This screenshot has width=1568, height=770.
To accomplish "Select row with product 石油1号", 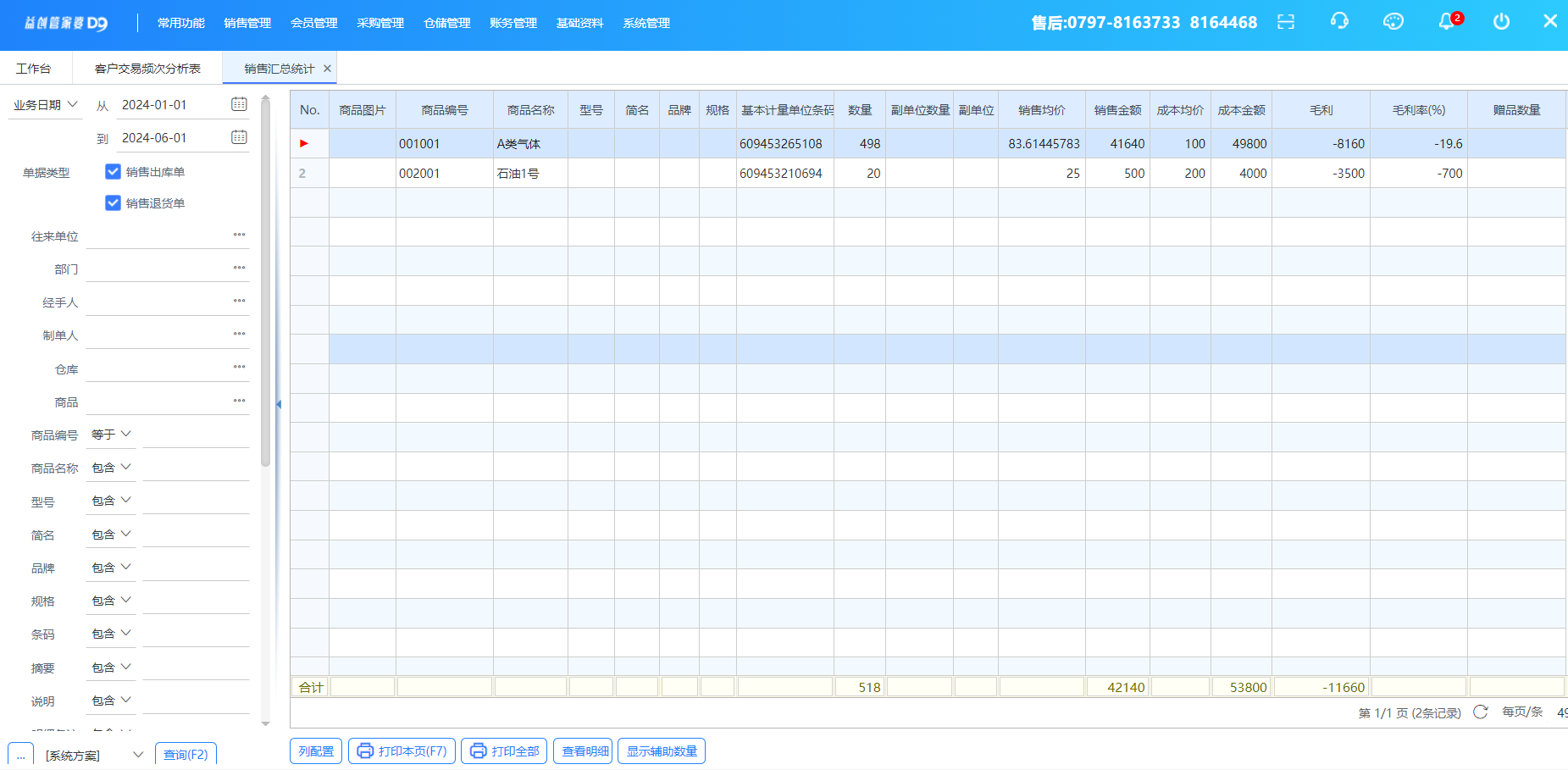I will coord(928,173).
